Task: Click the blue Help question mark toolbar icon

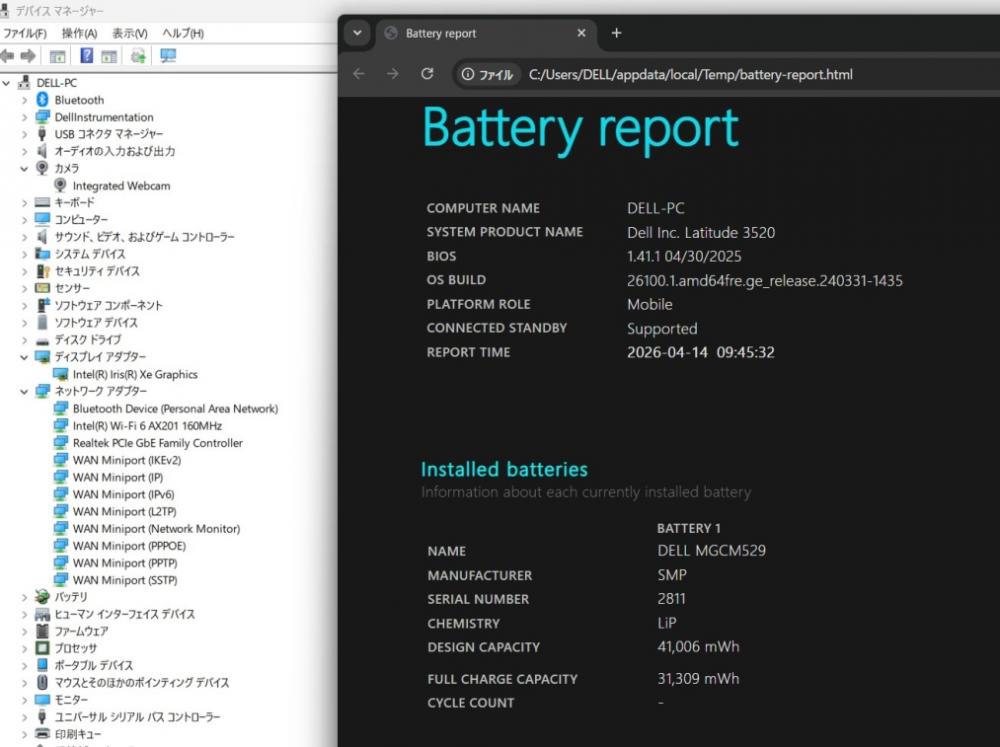Action: click(87, 56)
